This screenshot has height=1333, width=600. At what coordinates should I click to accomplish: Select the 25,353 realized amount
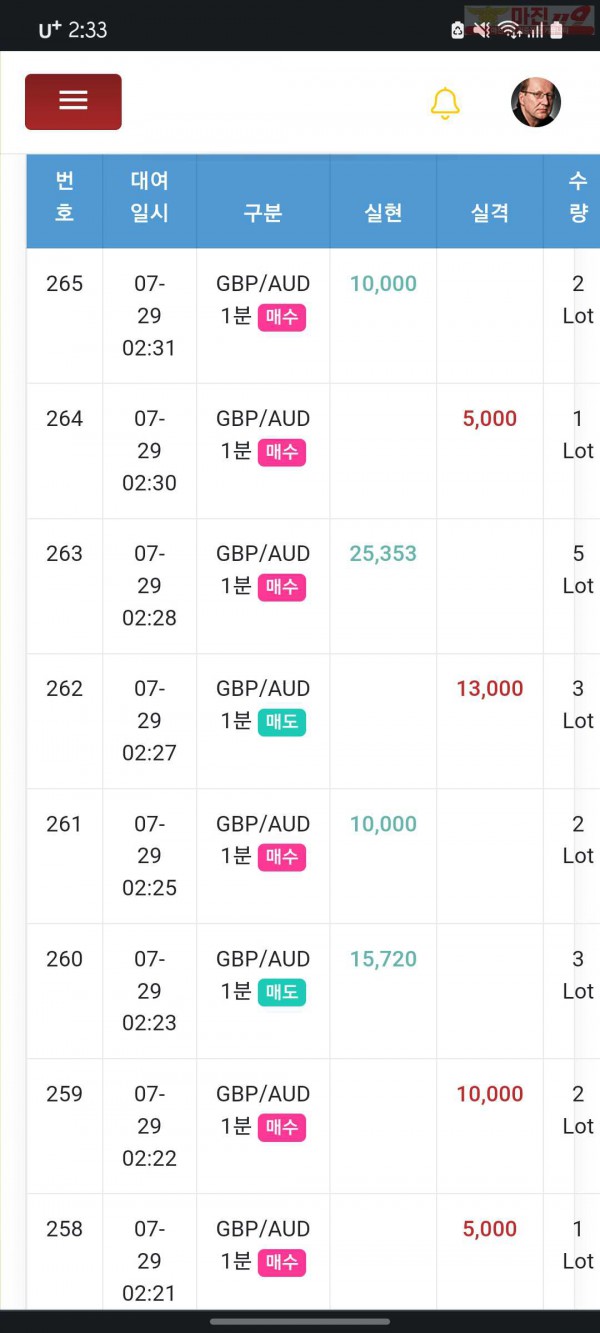383,554
